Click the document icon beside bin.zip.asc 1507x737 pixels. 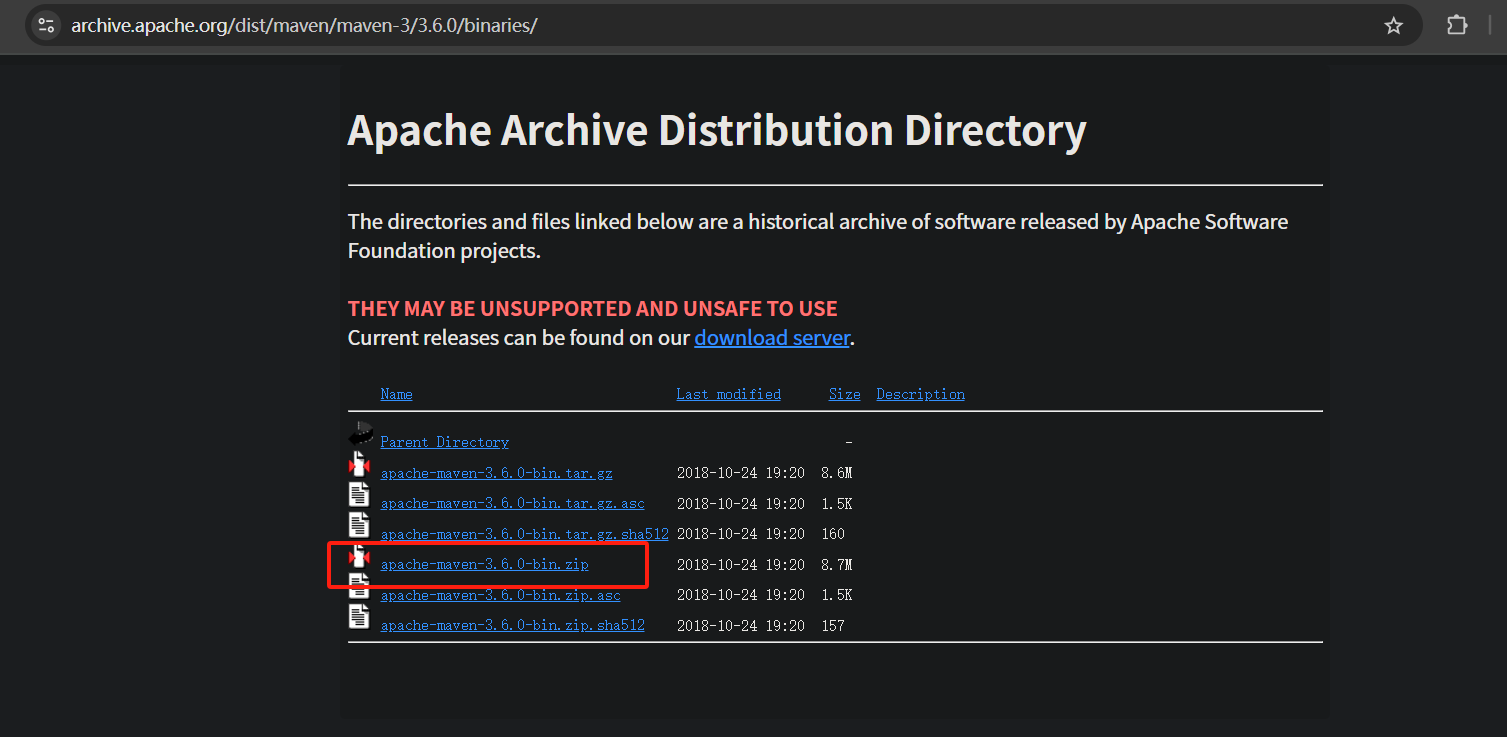359,586
